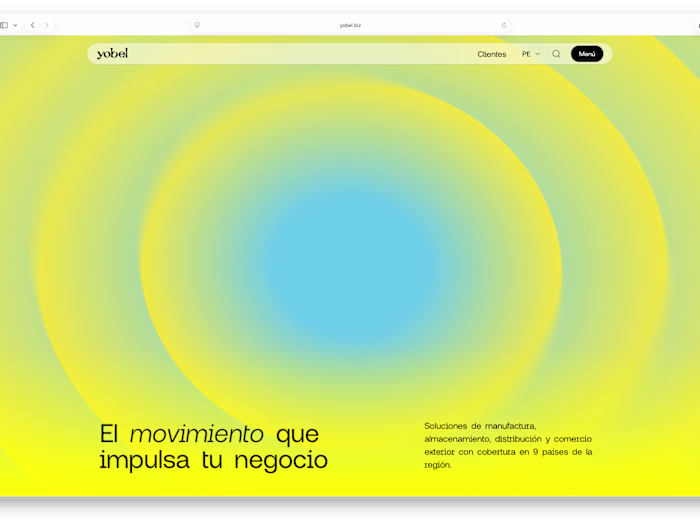The image size is (700, 525).
Task: Select headline 'El movimiento que impulsa tu negocio'
Action: pyautogui.click(x=213, y=446)
